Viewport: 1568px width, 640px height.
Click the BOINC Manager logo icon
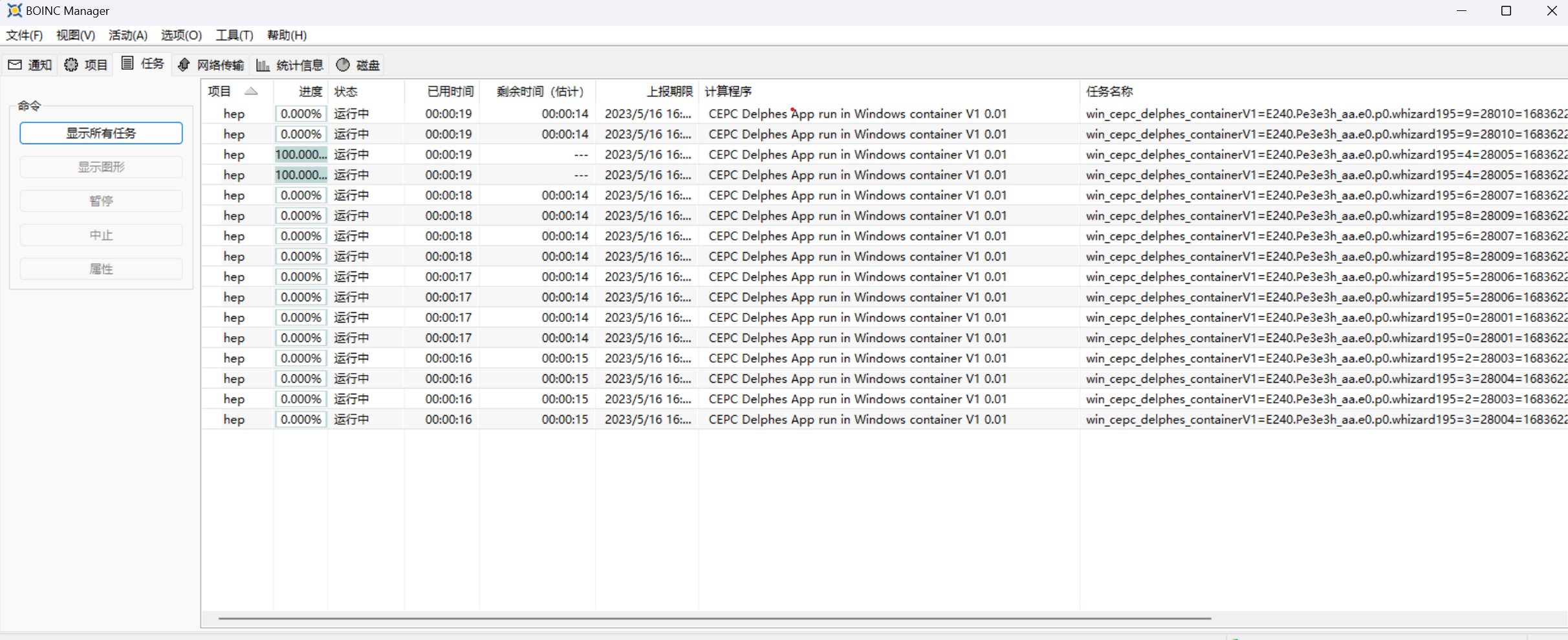[x=14, y=10]
